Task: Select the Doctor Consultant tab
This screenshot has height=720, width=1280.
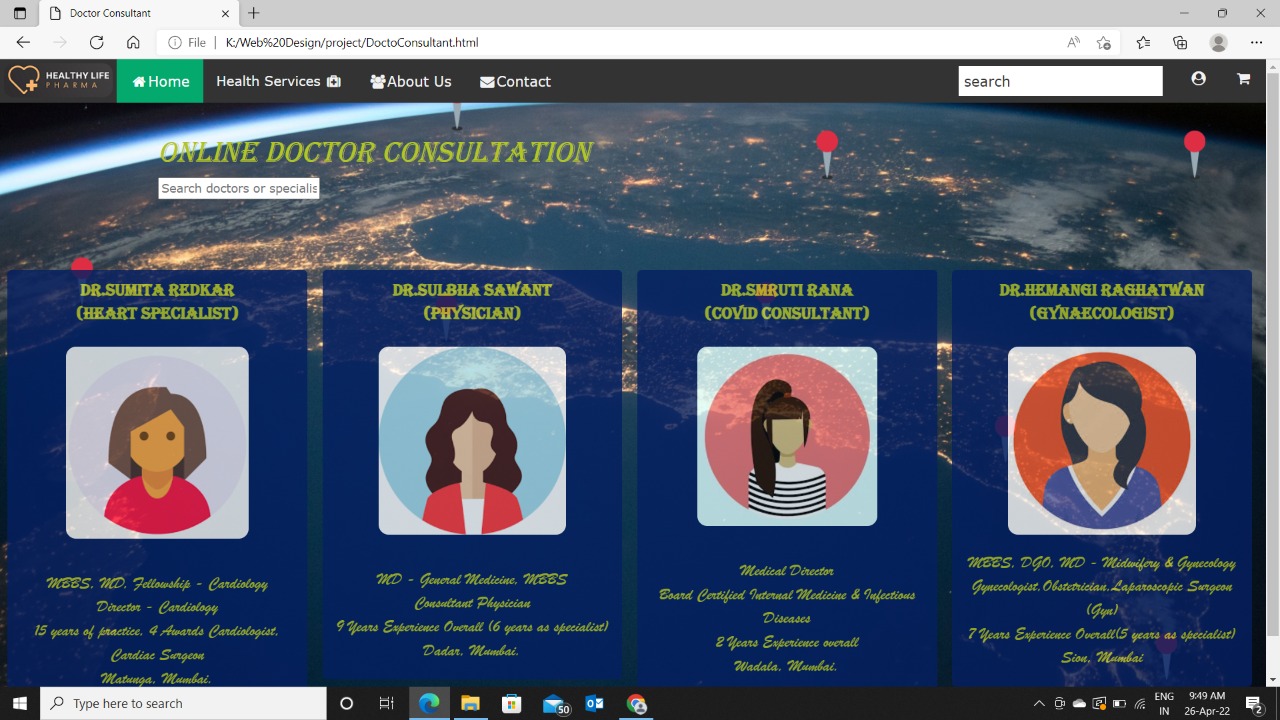Action: coord(139,13)
